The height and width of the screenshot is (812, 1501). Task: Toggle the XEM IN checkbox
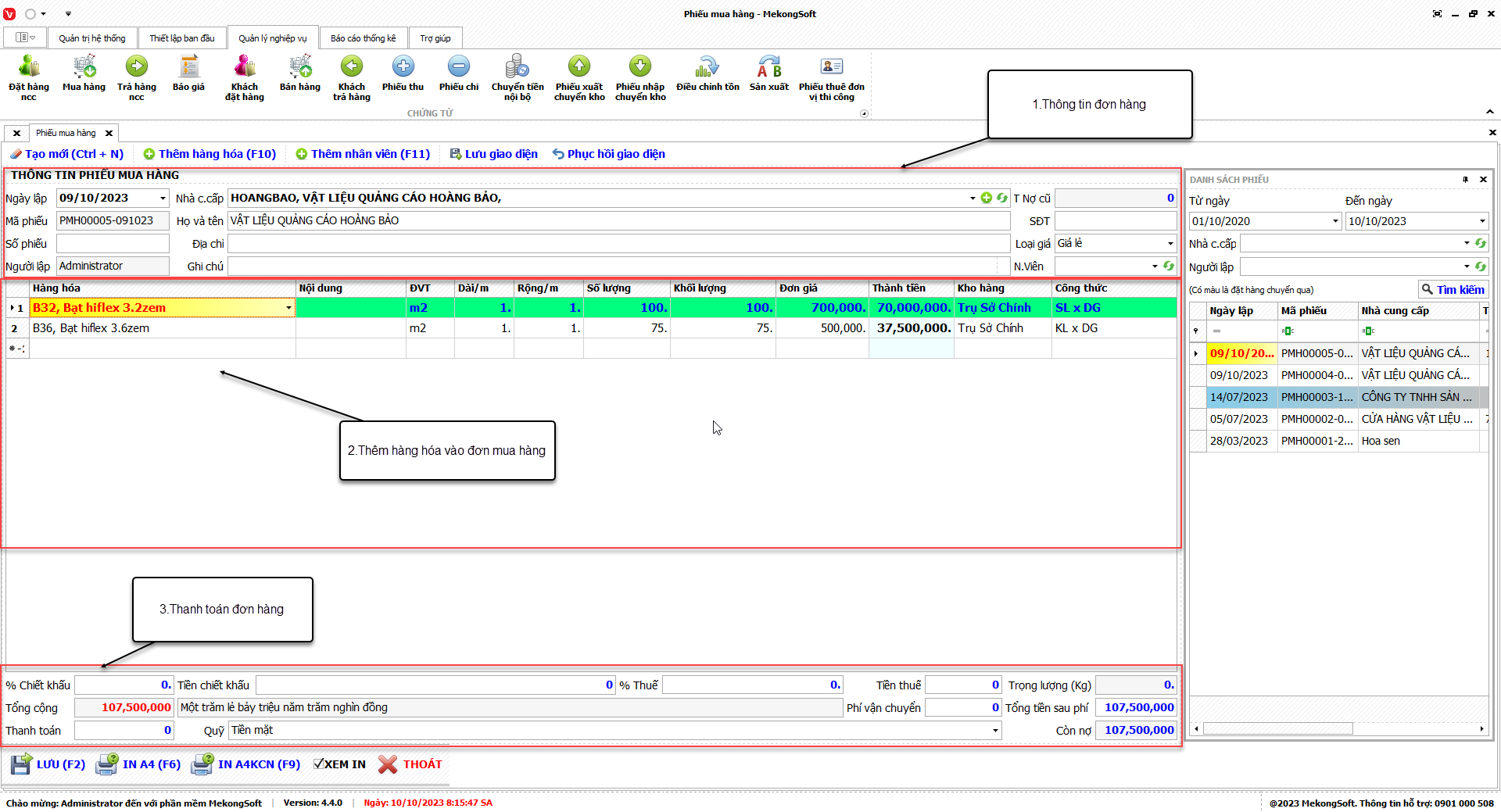tap(318, 764)
